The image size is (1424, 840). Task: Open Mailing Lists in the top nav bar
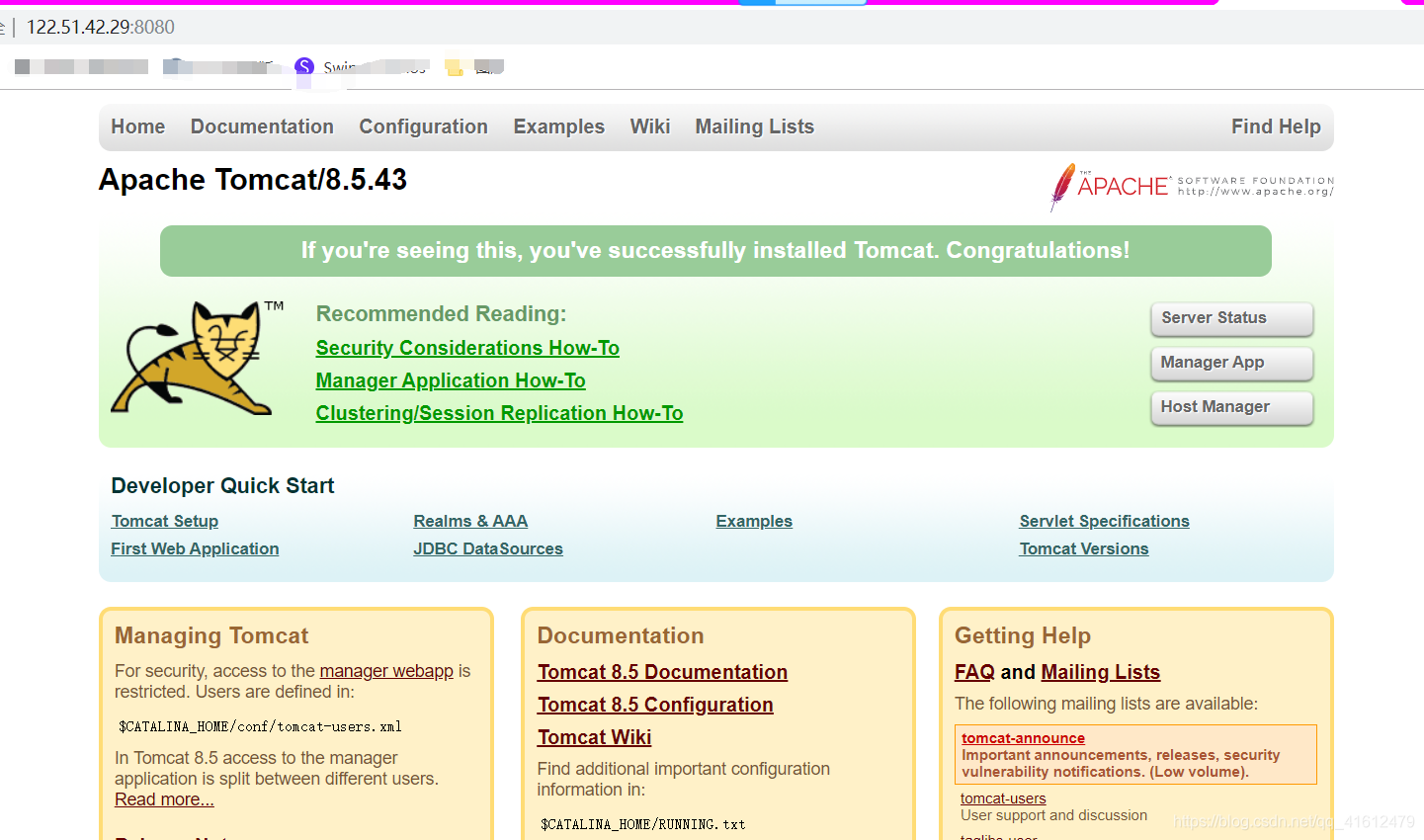point(754,126)
